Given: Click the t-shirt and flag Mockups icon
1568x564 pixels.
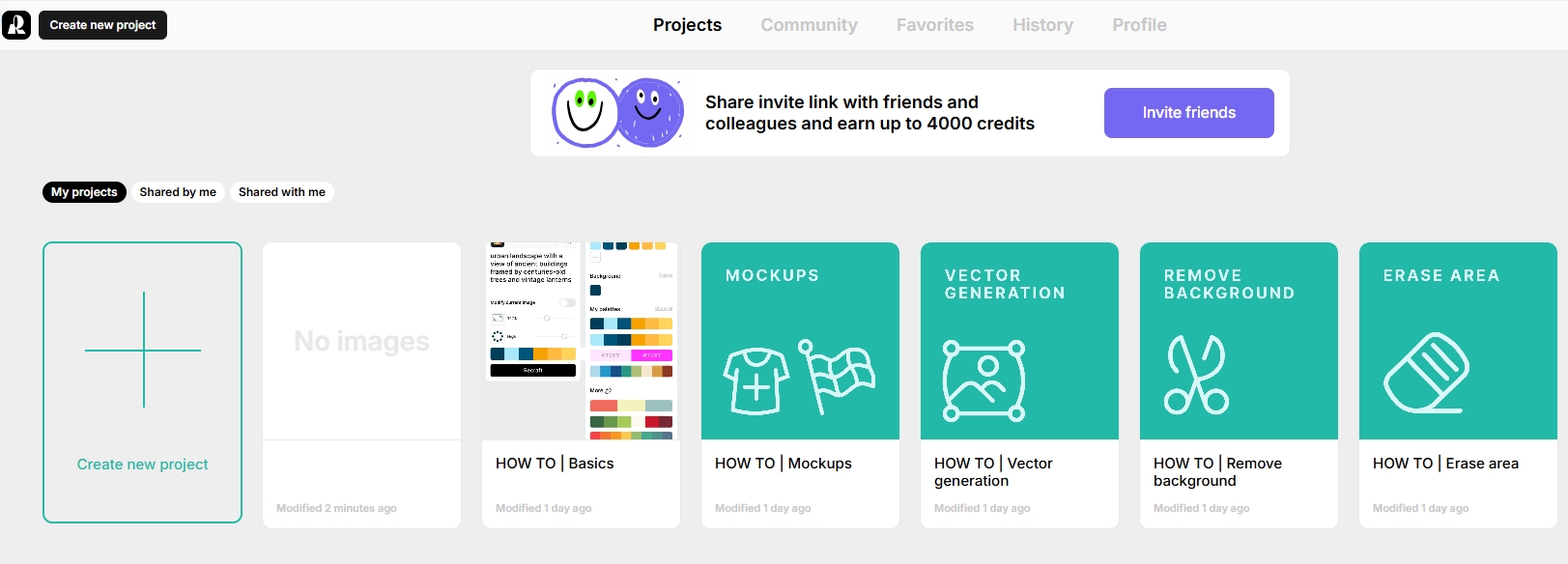Looking at the screenshot, I should [799, 377].
